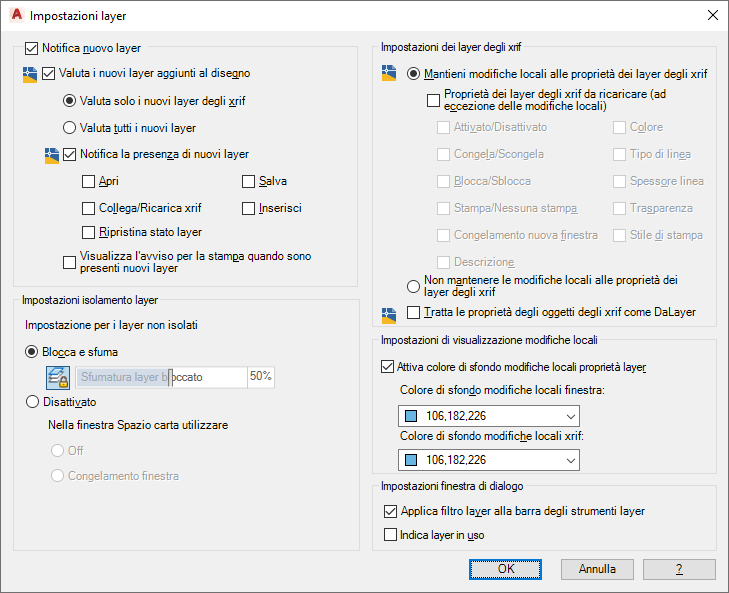Click icon beside Valuta i nuovi layer
This screenshot has width=729, height=593.
point(29,74)
